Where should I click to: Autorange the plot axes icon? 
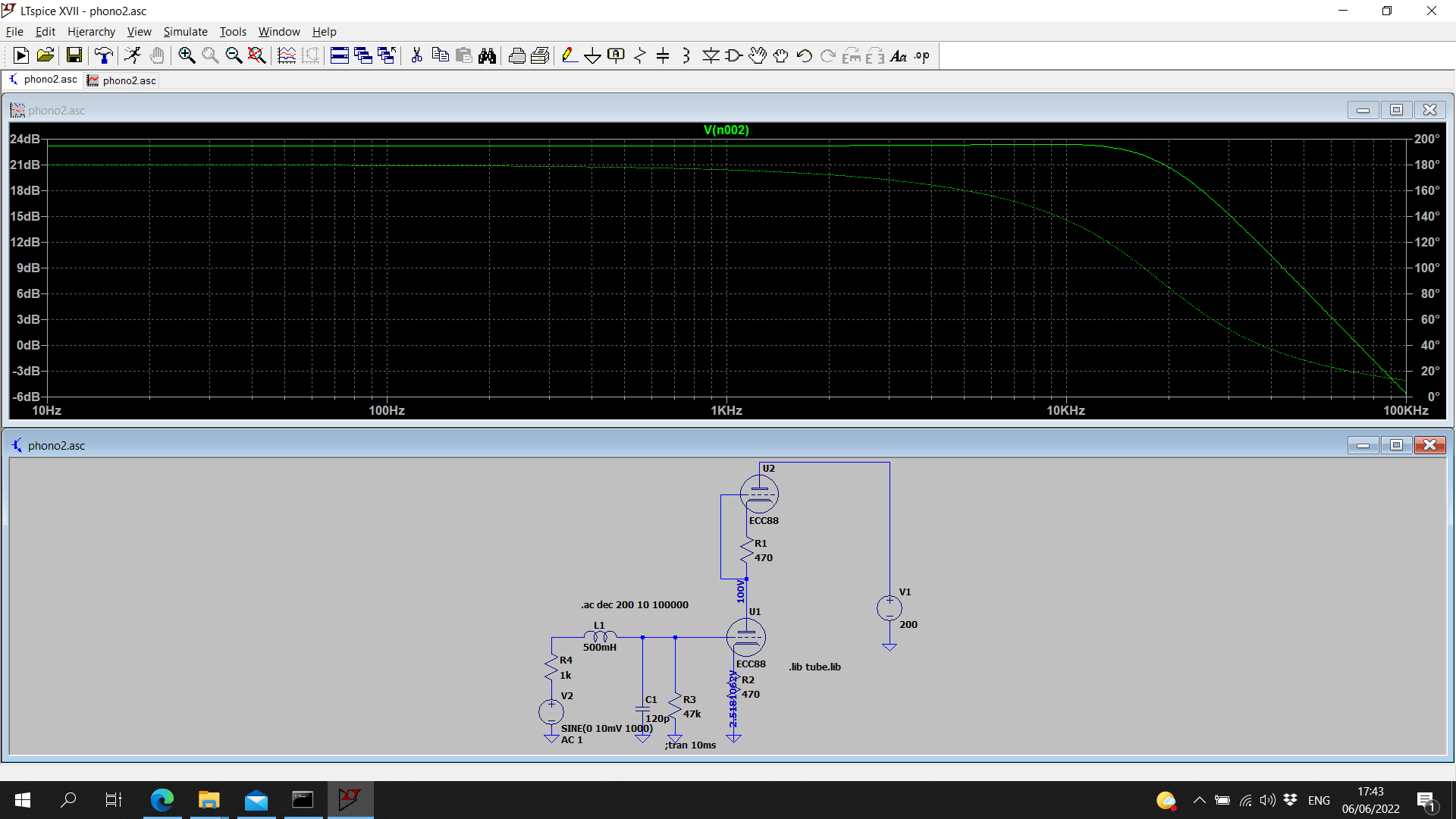pos(287,55)
